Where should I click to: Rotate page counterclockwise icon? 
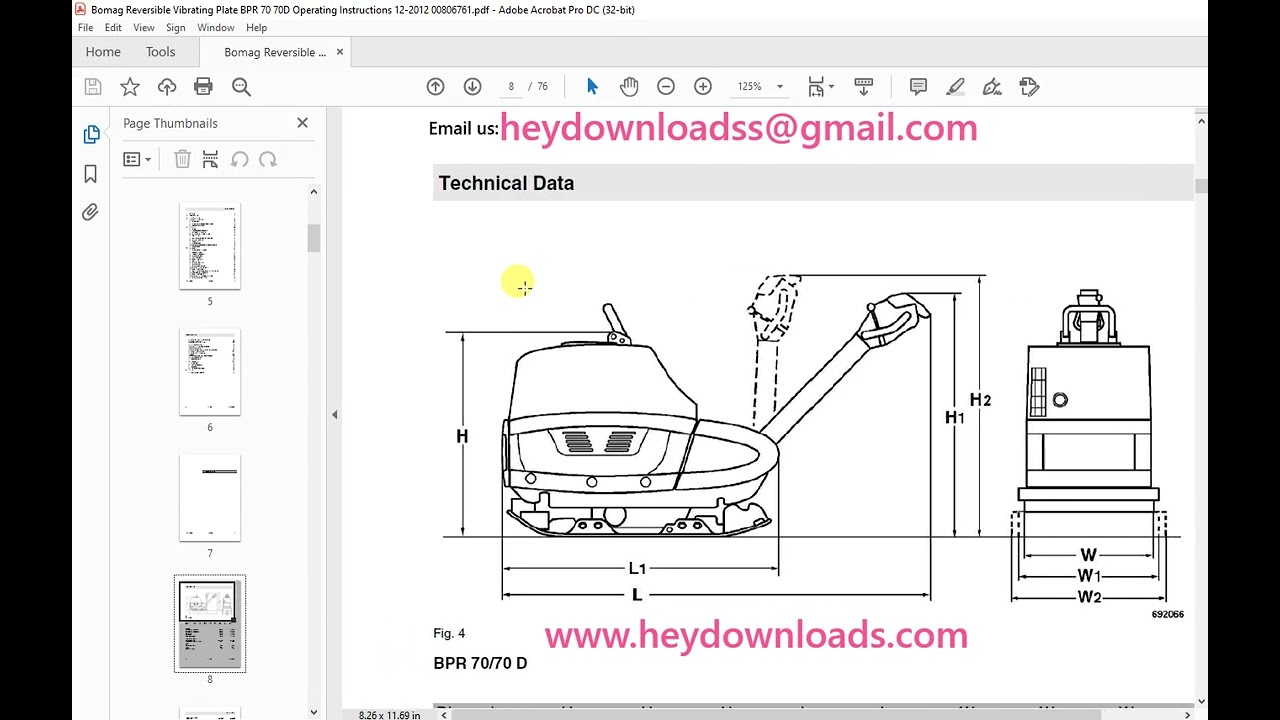click(x=239, y=159)
